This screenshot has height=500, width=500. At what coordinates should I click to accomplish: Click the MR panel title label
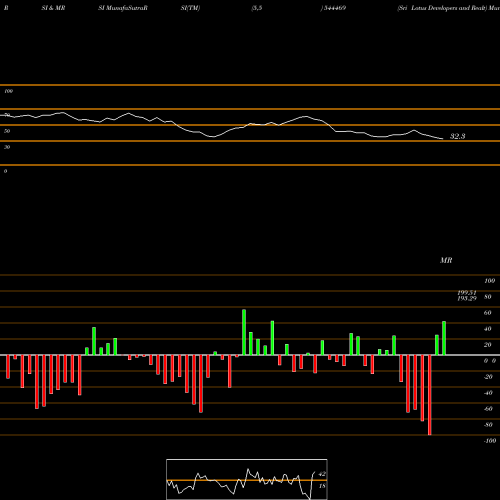coord(446,260)
